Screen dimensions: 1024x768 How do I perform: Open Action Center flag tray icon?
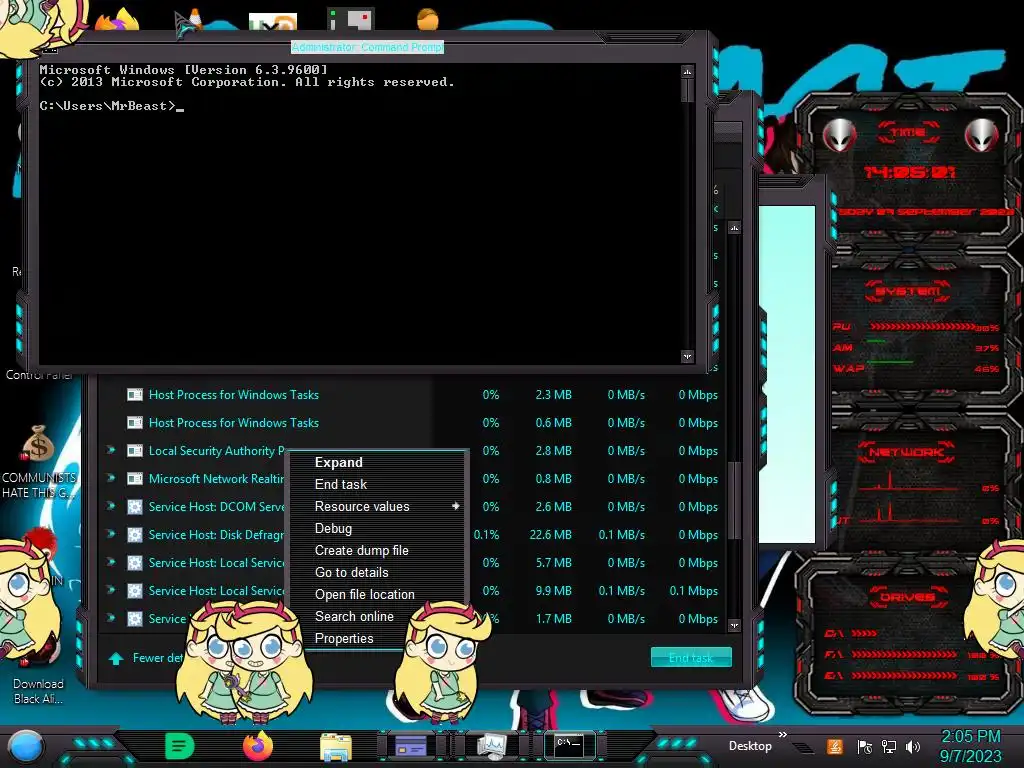[865, 746]
